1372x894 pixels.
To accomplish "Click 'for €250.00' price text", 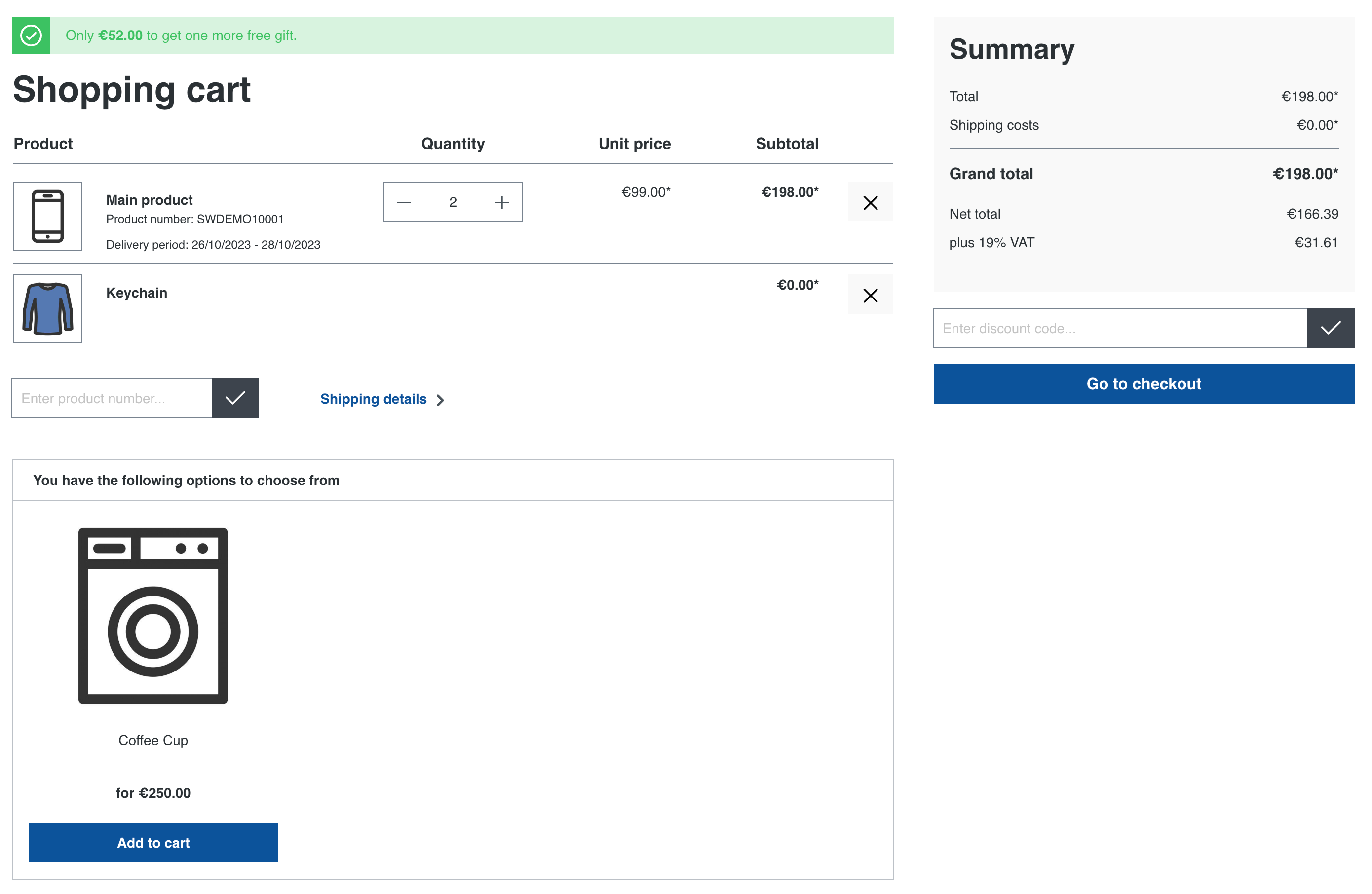I will tap(153, 793).
